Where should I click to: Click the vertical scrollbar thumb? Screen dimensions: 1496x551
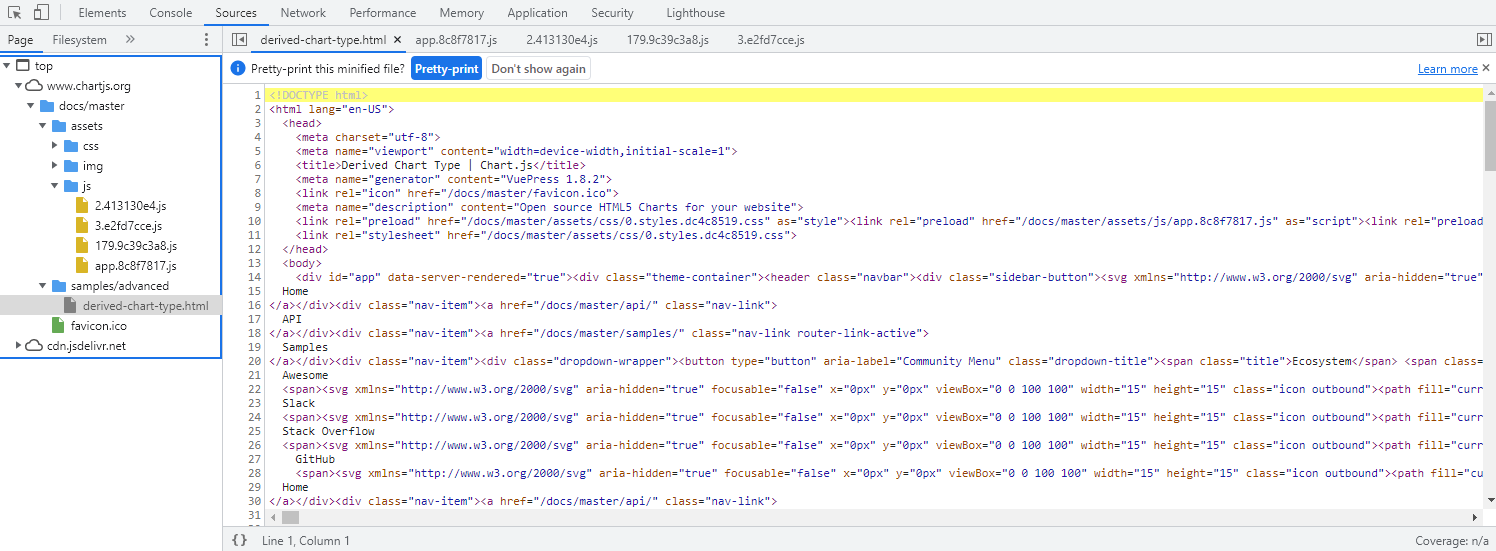1489,134
